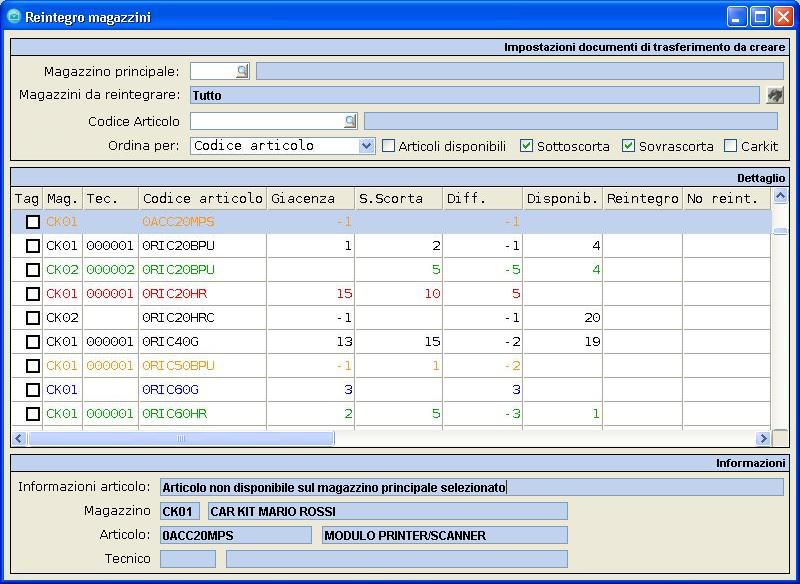
Task: Click the Tag column header
Action: point(27,198)
